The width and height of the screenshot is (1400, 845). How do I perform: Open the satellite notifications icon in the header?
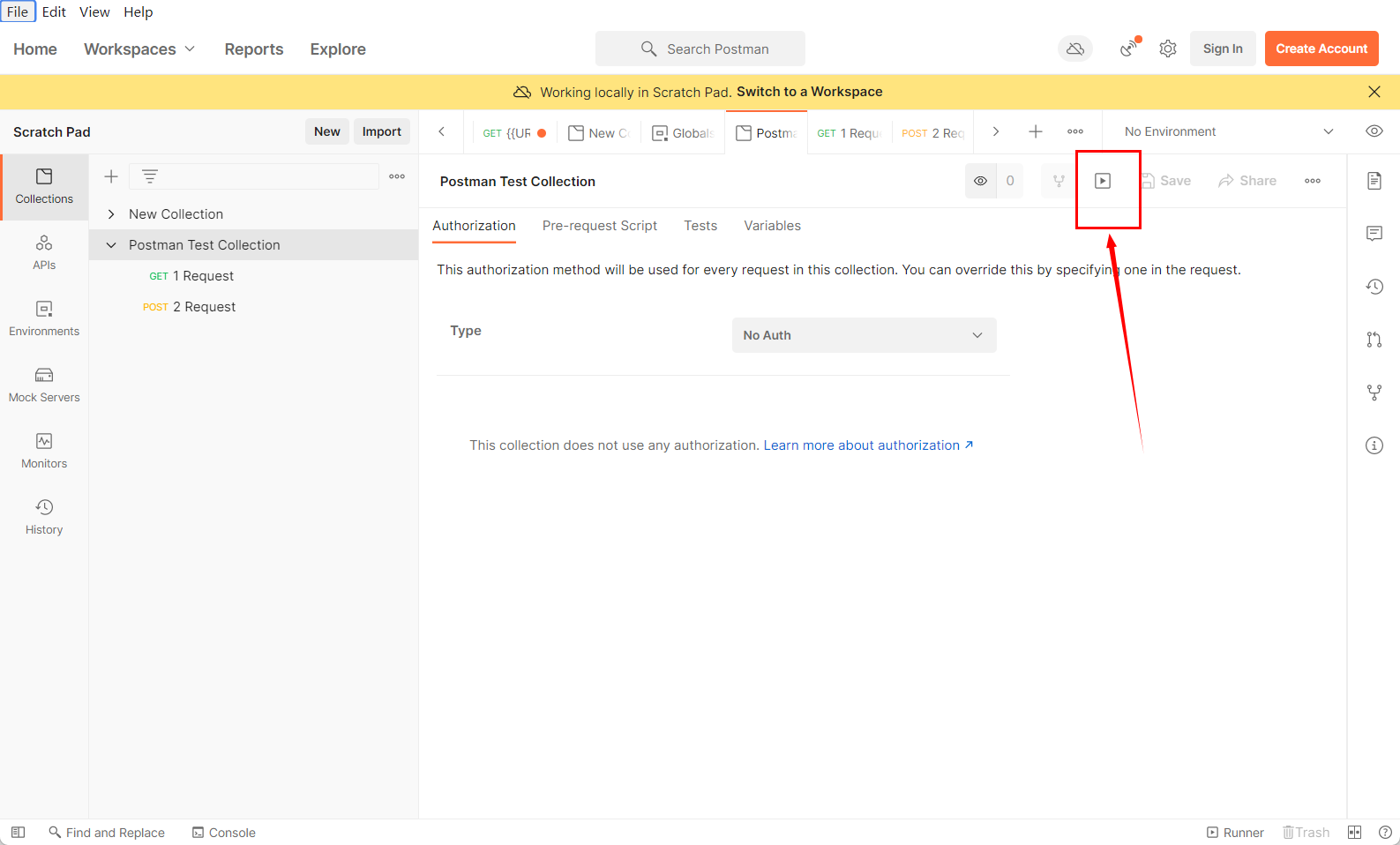pyautogui.click(x=1129, y=49)
